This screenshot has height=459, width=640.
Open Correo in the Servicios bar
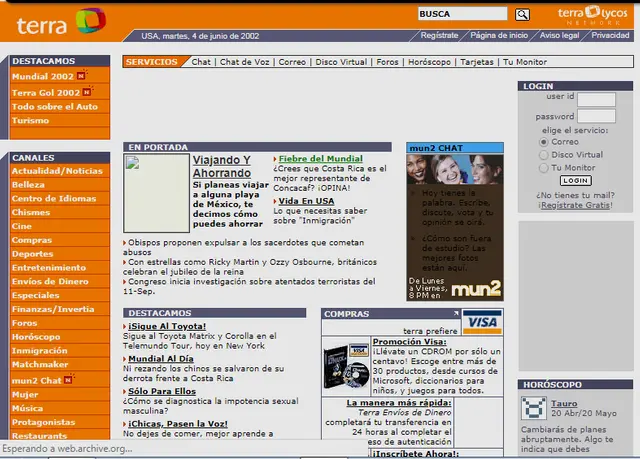coord(292,62)
